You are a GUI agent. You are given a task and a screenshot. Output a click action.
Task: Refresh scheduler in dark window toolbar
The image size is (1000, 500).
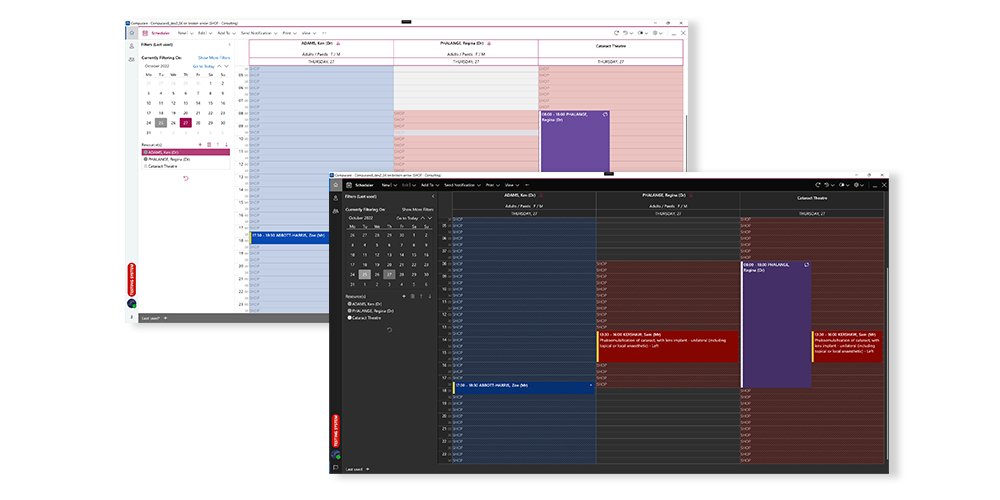click(818, 185)
